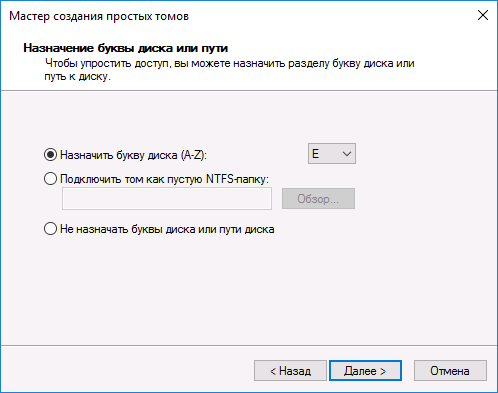Click the title bar "Мастер создания простых томов"
The image size is (498, 393).
click(99, 16)
